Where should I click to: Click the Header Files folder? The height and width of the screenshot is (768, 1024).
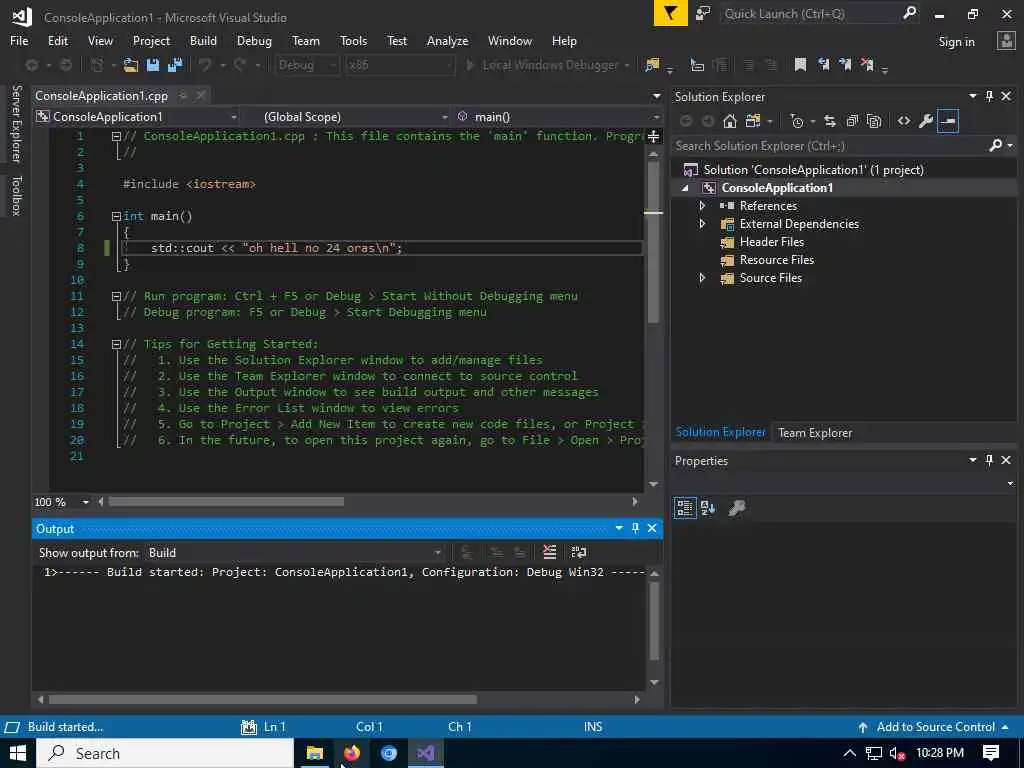click(x=771, y=242)
